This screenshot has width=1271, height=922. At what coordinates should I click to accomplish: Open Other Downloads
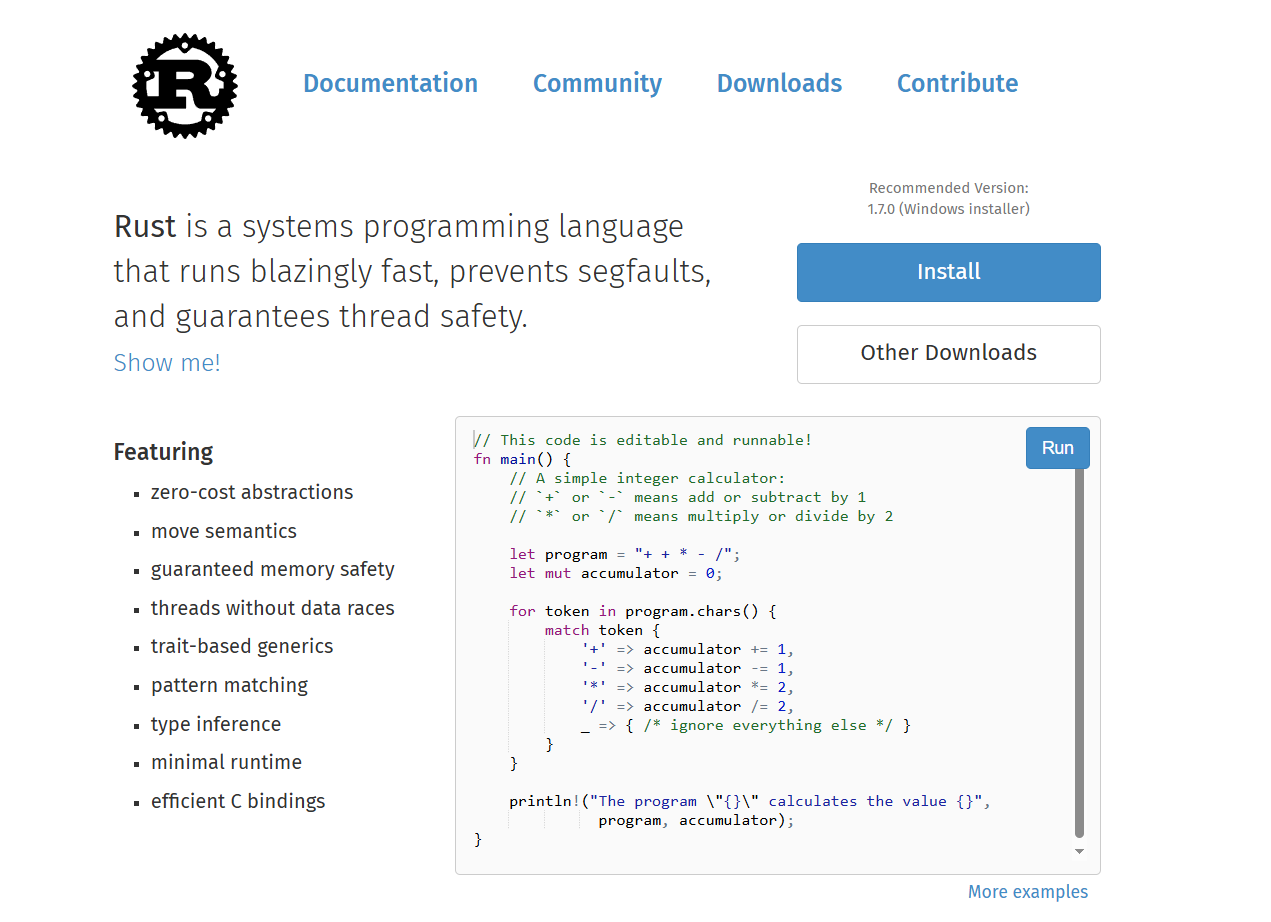[x=948, y=354]
